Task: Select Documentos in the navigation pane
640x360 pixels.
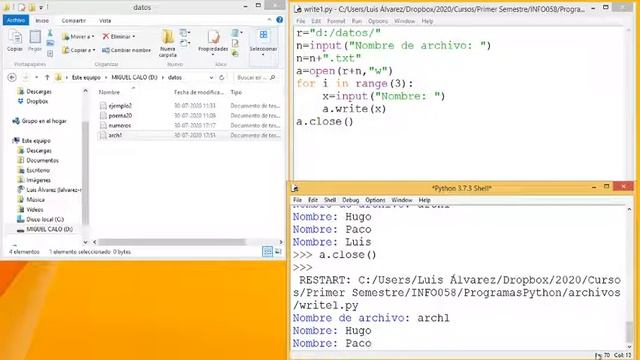Action: pyautogui.click(x=42, y=160)
